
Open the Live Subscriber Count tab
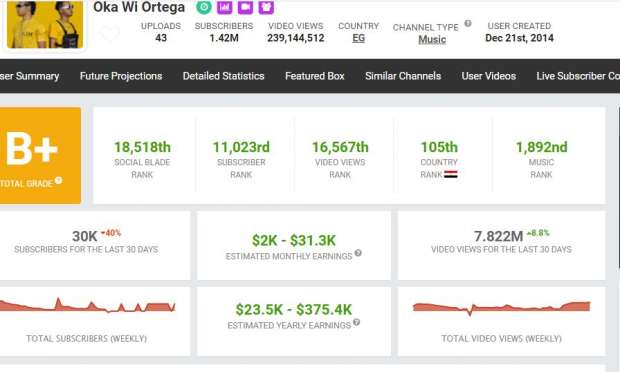tap(578, 76)
